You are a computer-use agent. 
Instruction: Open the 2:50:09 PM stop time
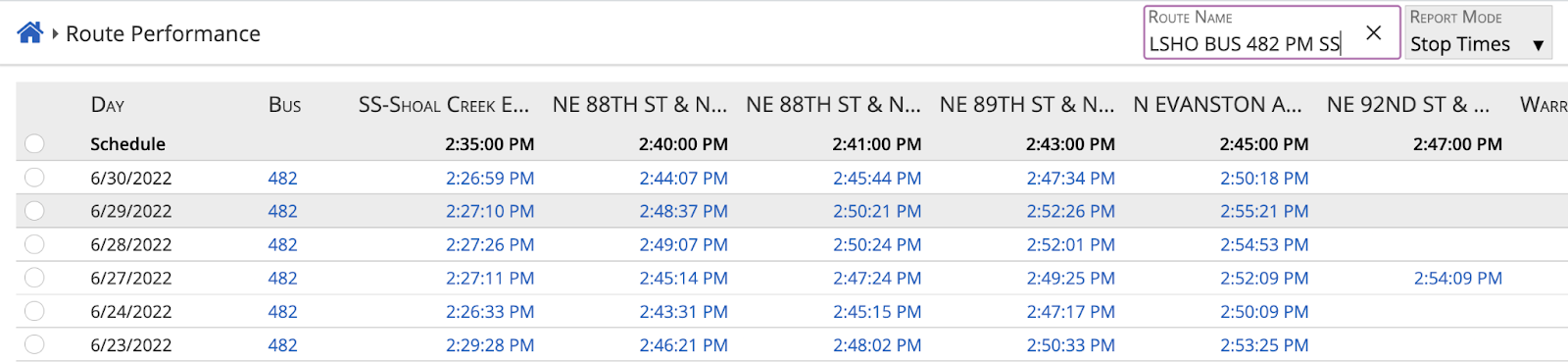1264,312
